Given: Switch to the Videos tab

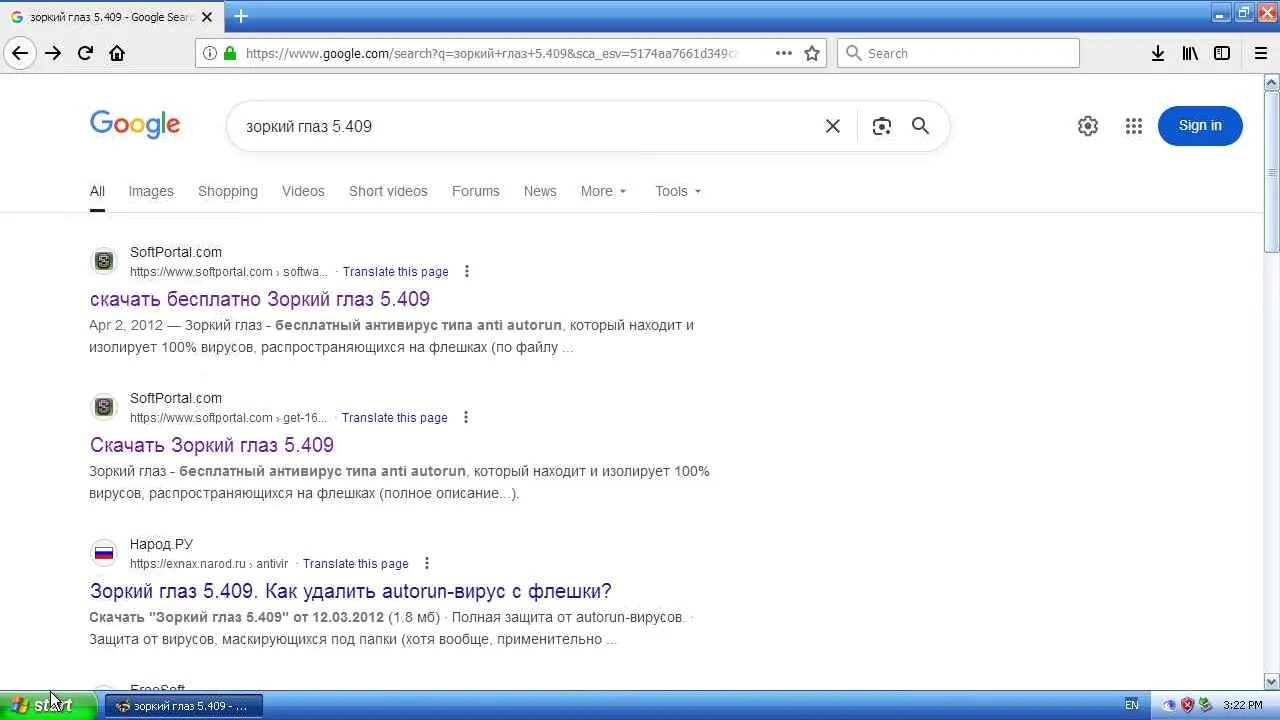Looking at the screenshot, I should (x=303, y=191).
